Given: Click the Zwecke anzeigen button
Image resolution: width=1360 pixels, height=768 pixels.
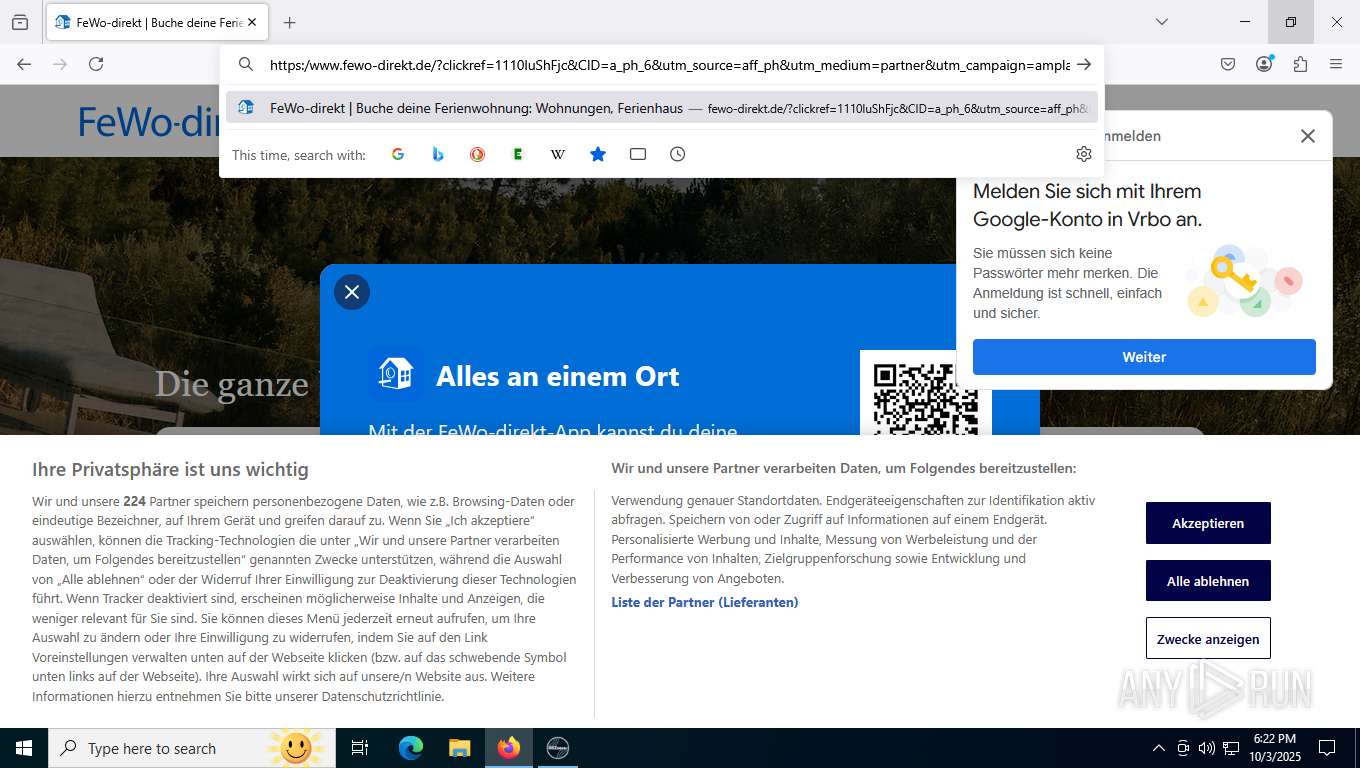Looking at the screenshot, I should click(1208, 639).
